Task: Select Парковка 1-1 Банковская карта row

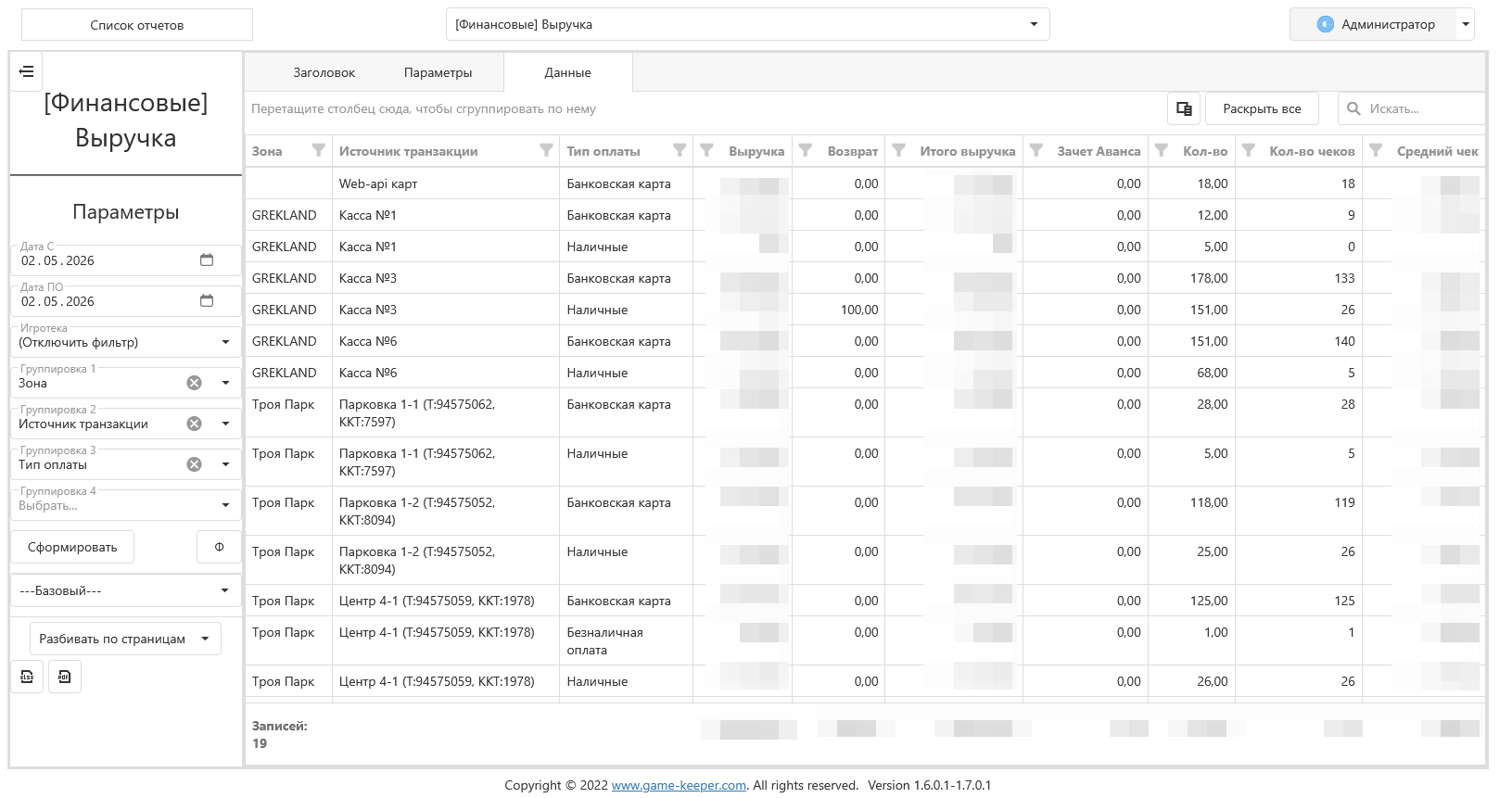Action: click(864, 412)
